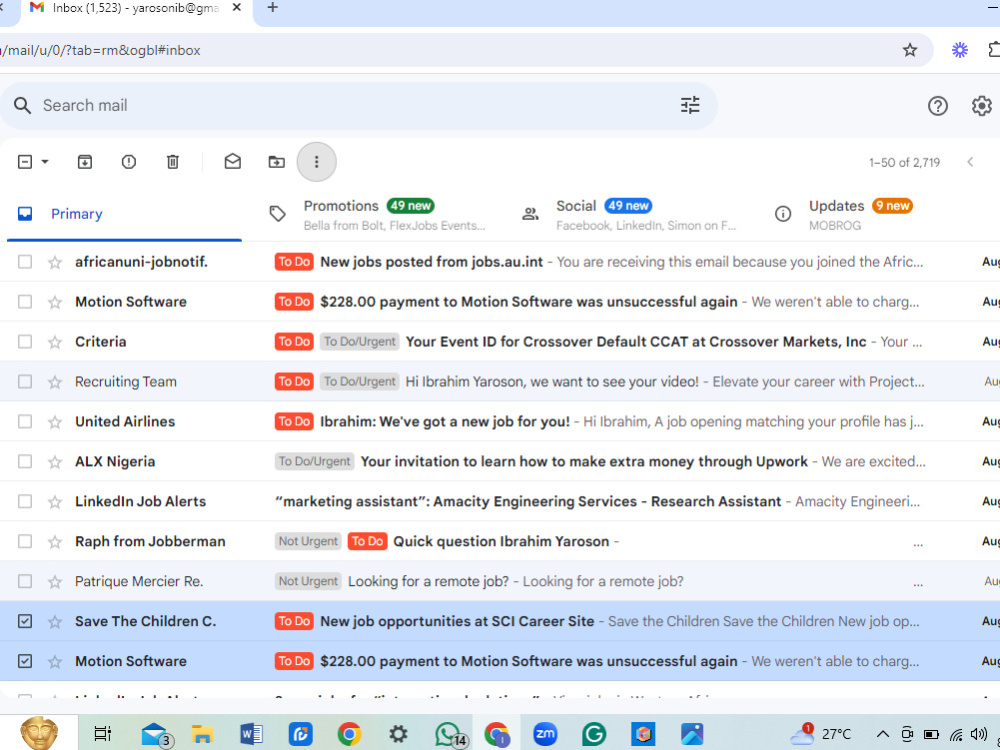Open Gmail Settings gear

pyautogui.click(x=982, y=106)
